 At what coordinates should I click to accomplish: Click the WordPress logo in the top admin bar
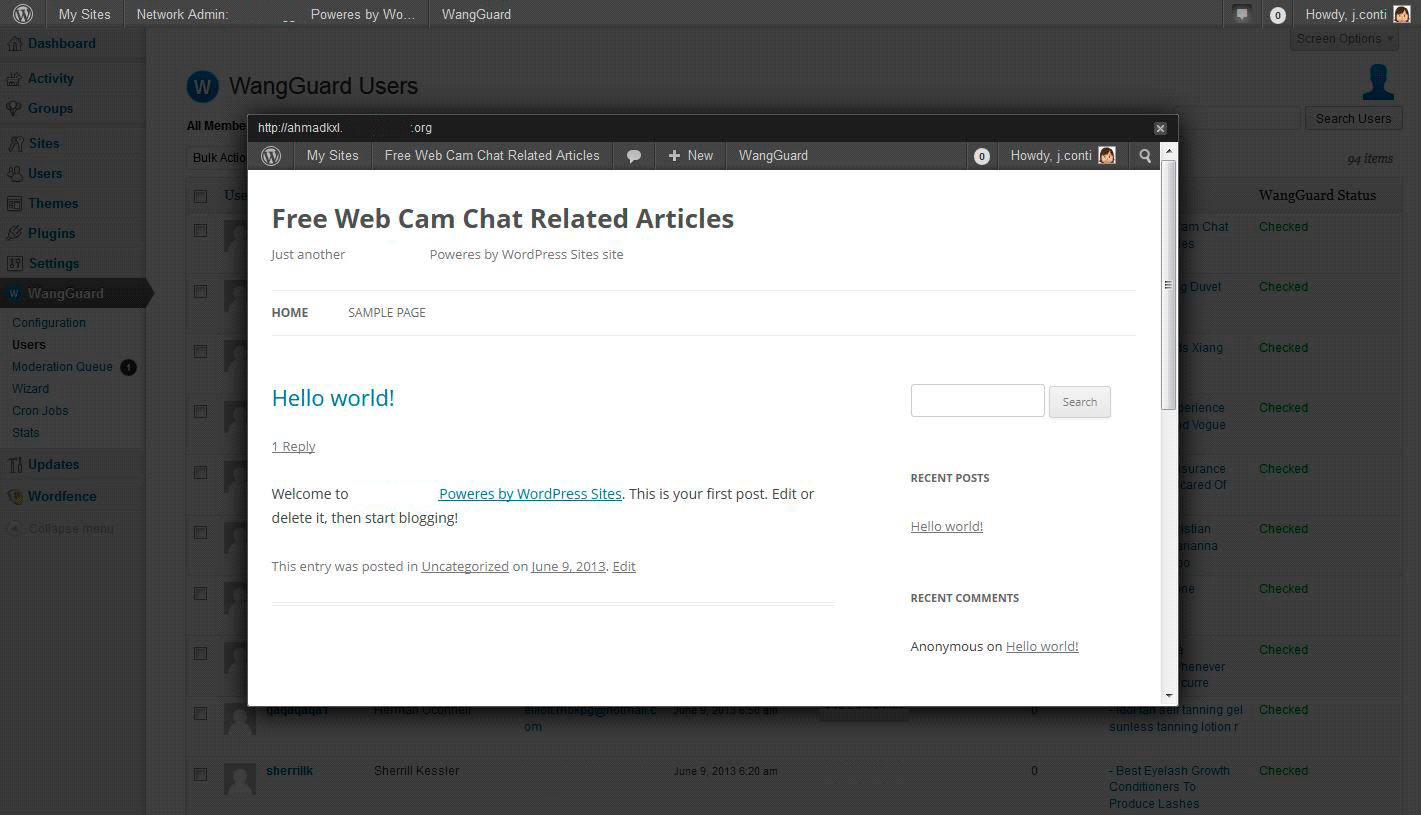coord(22,14)
